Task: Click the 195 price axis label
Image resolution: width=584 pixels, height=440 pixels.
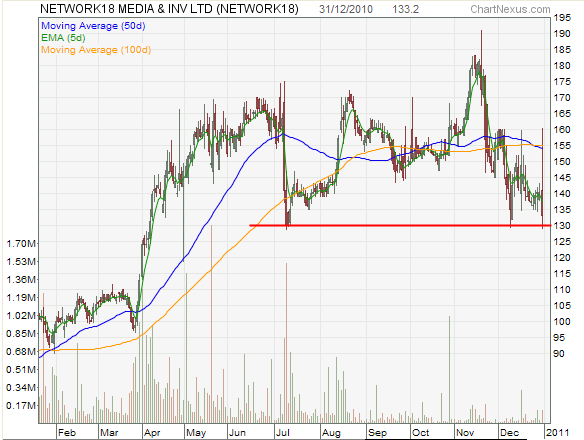Action: (x=562, y=18)
